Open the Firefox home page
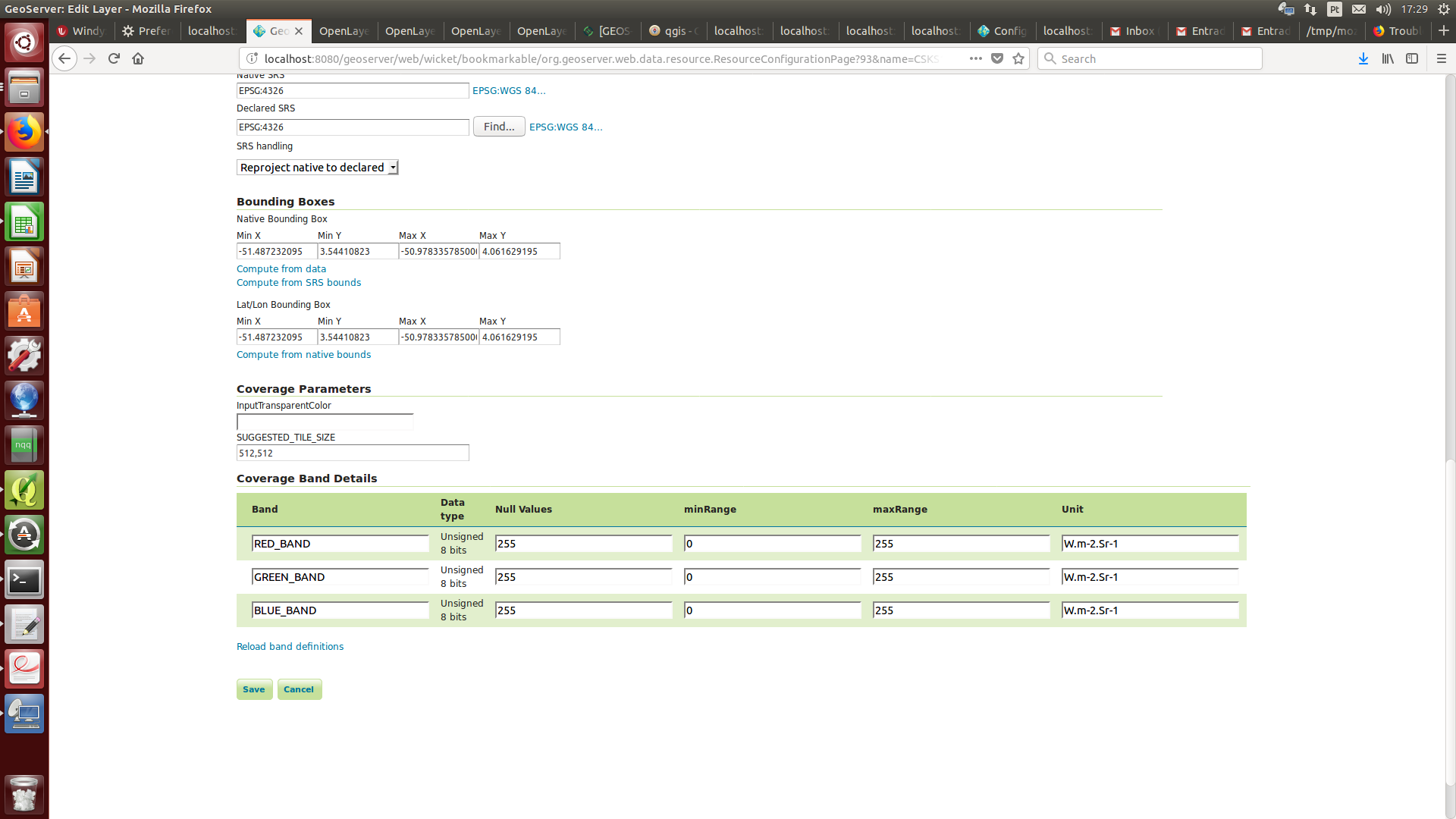 (x=138, y=58)
